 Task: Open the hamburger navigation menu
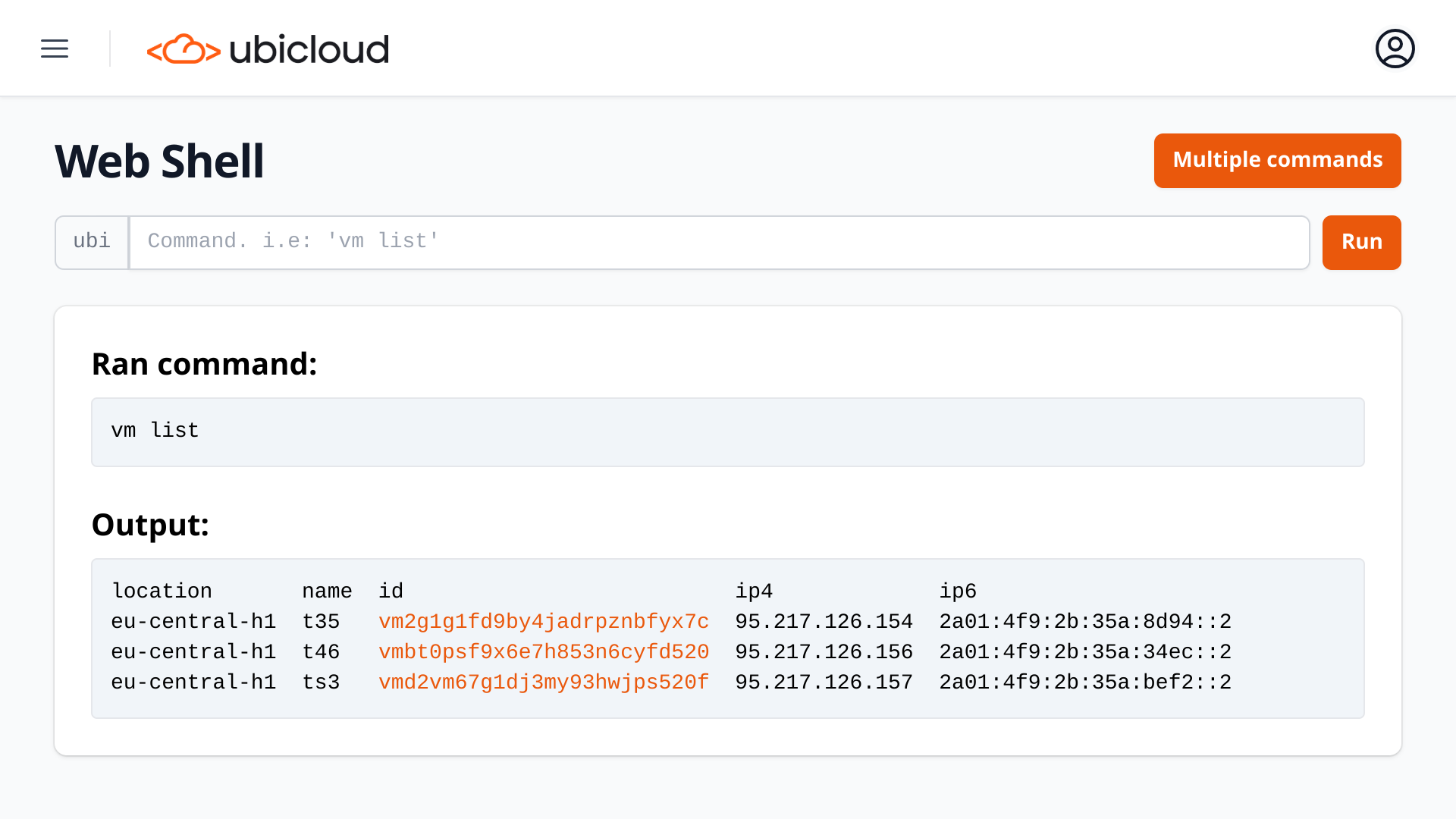[x=55, y=49]
